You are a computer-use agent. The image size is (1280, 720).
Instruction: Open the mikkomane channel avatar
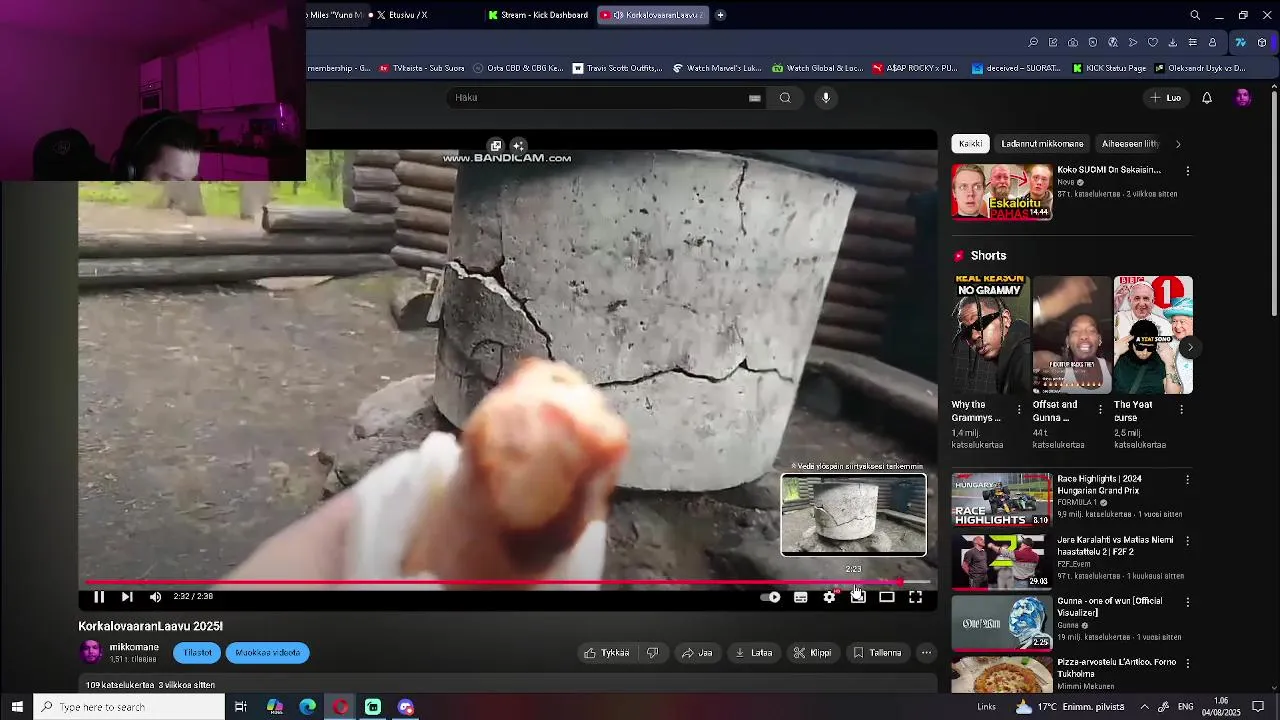tap(91, 653)
